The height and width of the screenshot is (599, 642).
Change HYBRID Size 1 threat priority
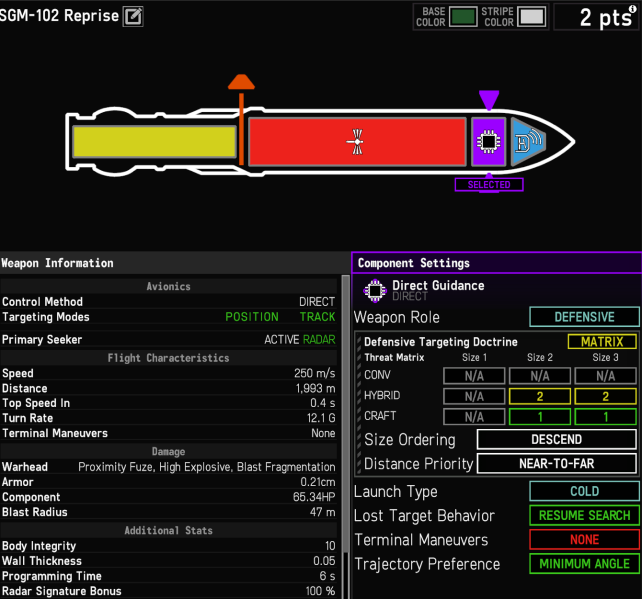474,396
